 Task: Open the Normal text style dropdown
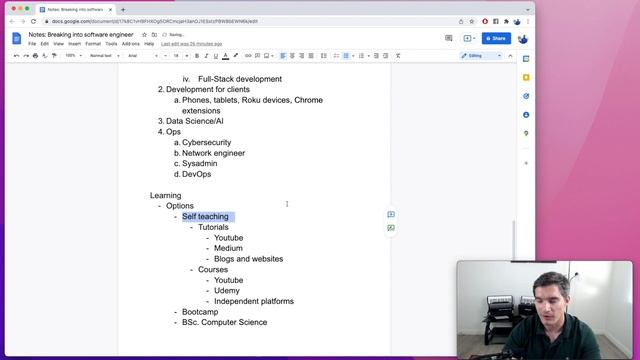click(104, 56)
